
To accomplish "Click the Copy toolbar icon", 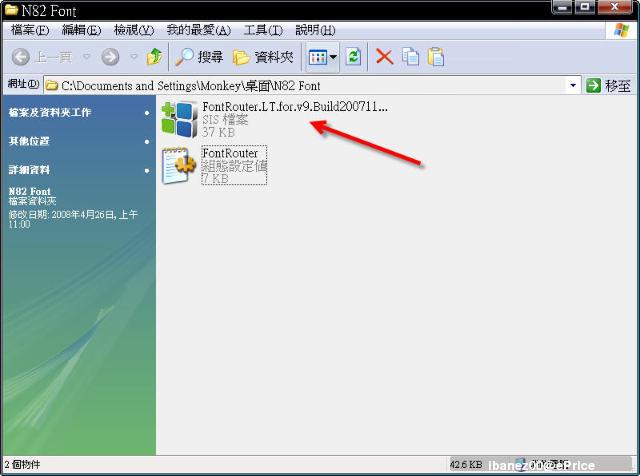I will coord(410,57).
